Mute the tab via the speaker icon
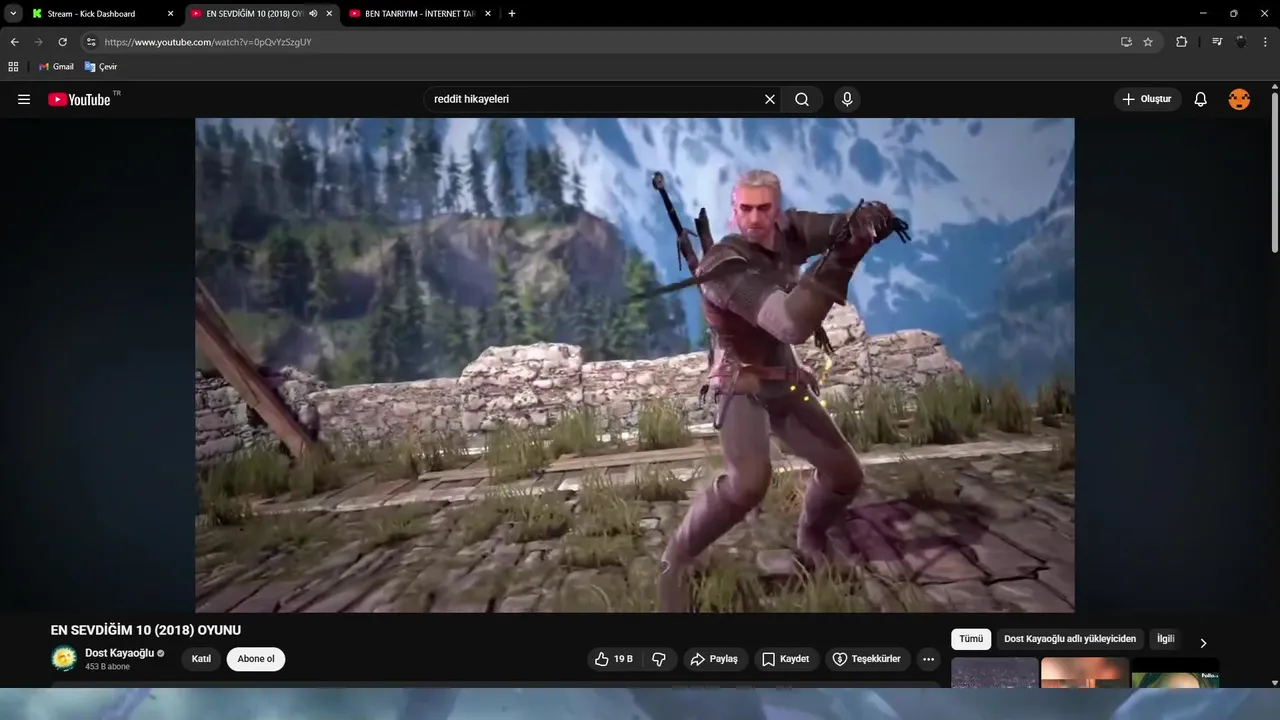1280x720 pixels. (x=314, y=14)
